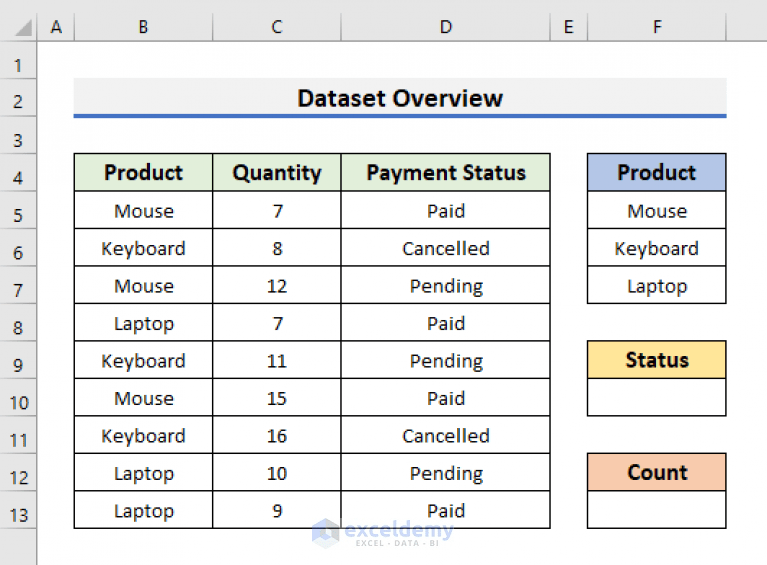Select Paid status in row 13

click(x=446, y=510)
